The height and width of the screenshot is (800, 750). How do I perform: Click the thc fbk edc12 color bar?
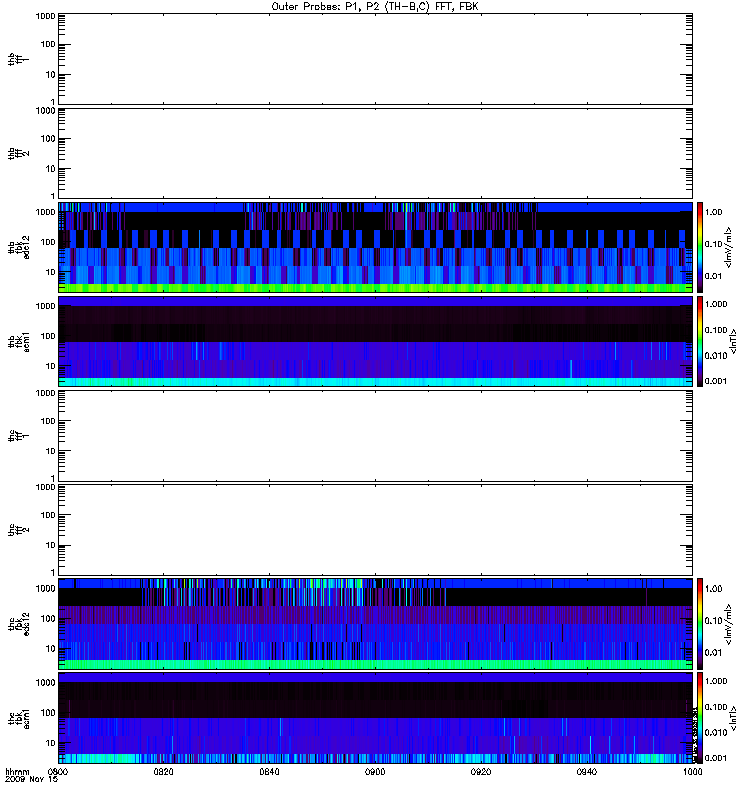point(700,624)
